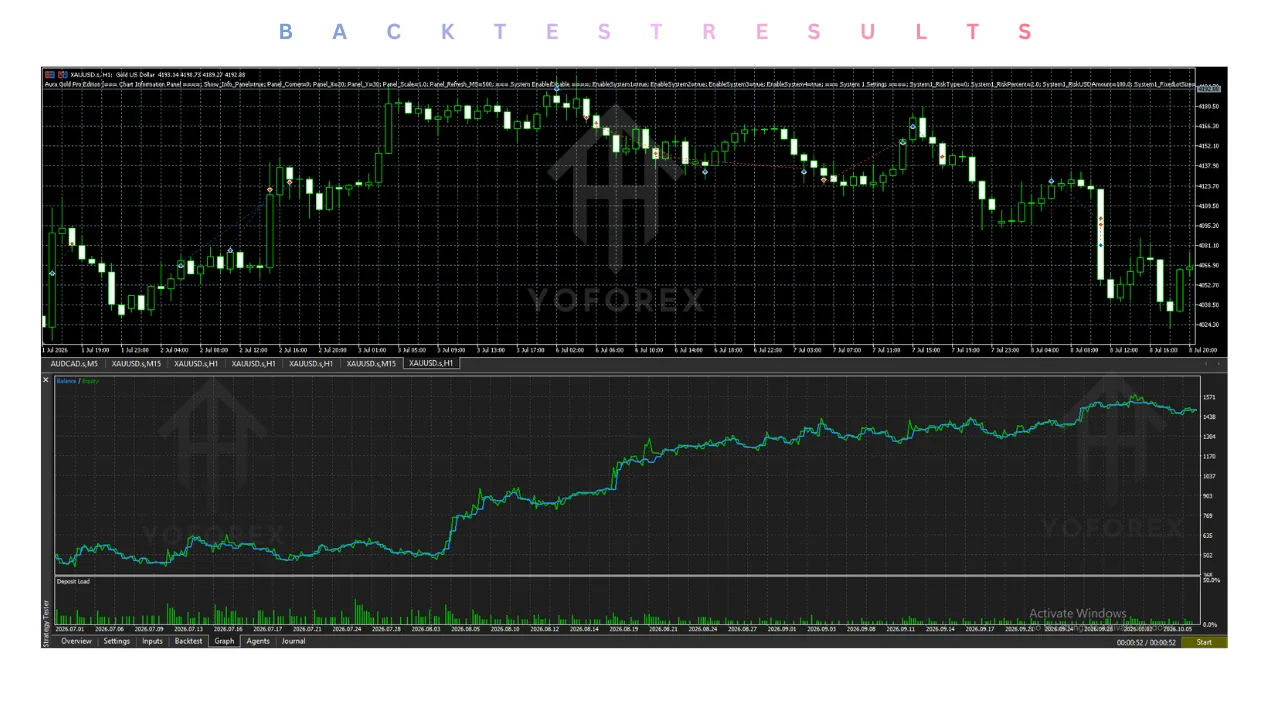This screenshot has width=1280, height=720.
Task: Click the 00:00:52 / 00:00:52 elapsed time readout
Action: click(x=1146, y=642)
